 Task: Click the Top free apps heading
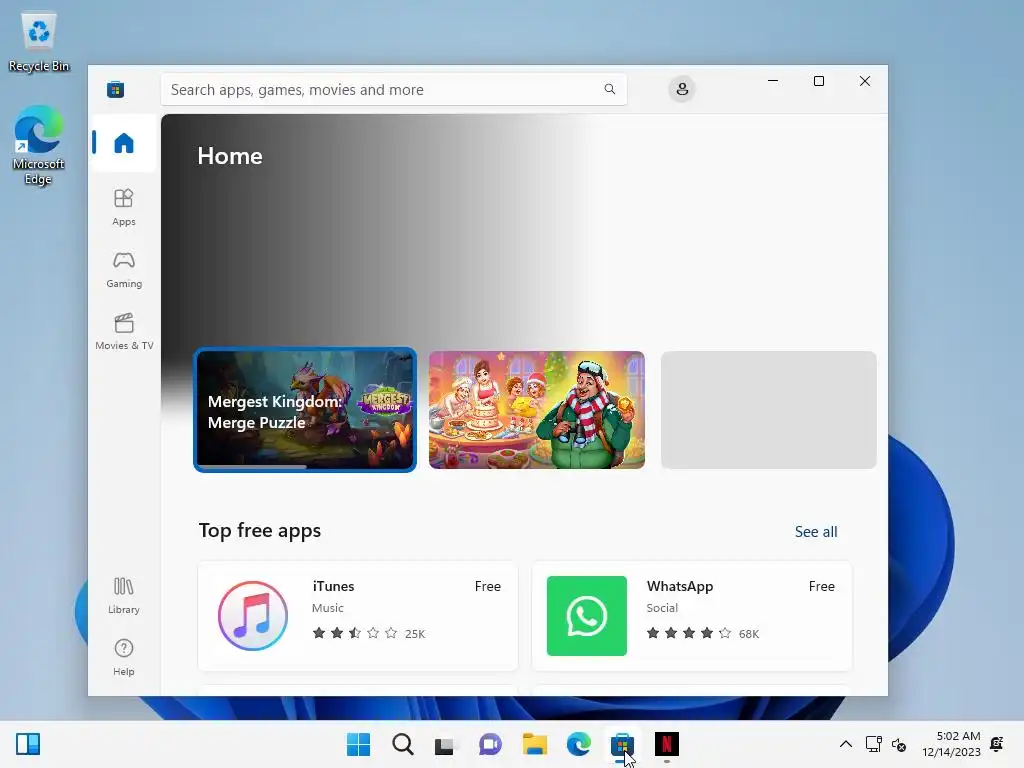[x=259, y=530]
